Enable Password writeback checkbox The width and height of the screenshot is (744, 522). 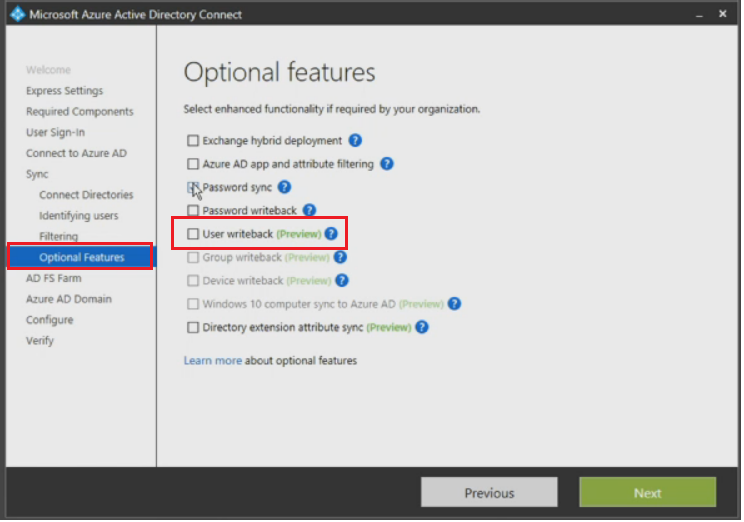point(193,210)
